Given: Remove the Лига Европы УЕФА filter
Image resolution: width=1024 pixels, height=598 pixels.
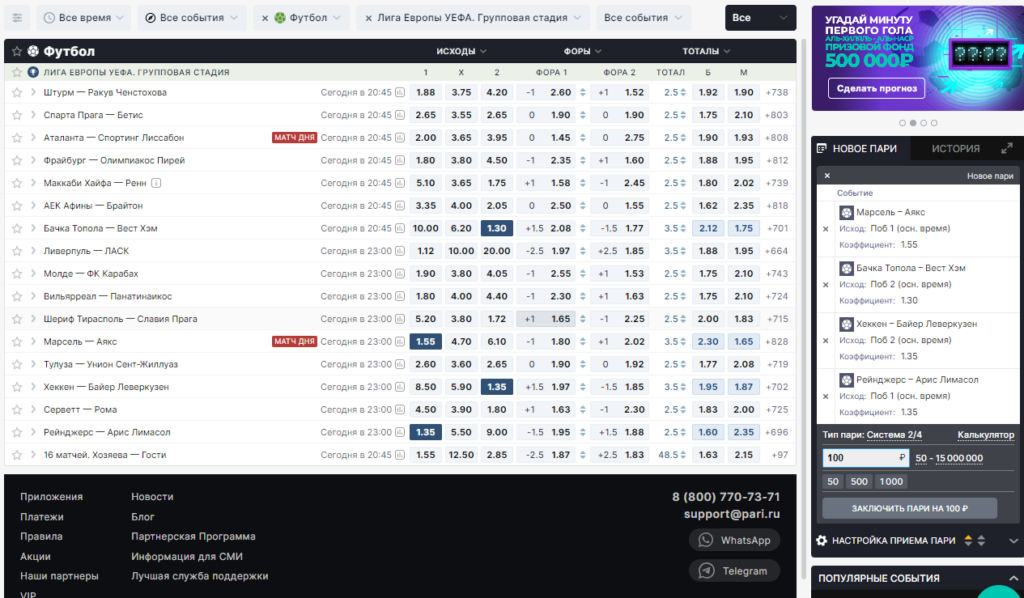Looking at the screenshot, I should click(368, 18).
